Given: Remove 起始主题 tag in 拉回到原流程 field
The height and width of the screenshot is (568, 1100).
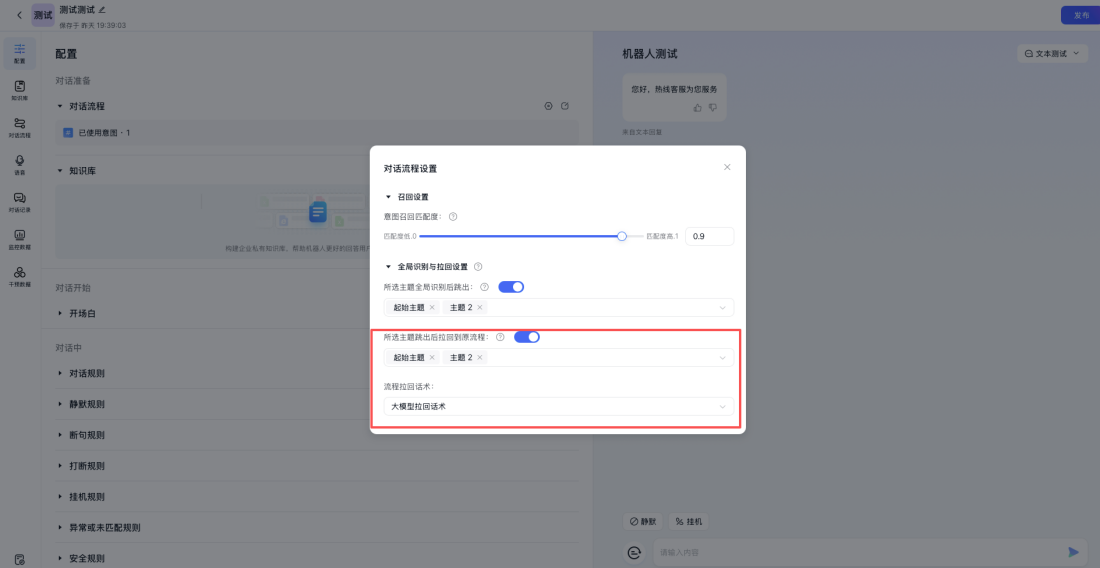Looking at the screenshot, I should [x=432, y=358].
